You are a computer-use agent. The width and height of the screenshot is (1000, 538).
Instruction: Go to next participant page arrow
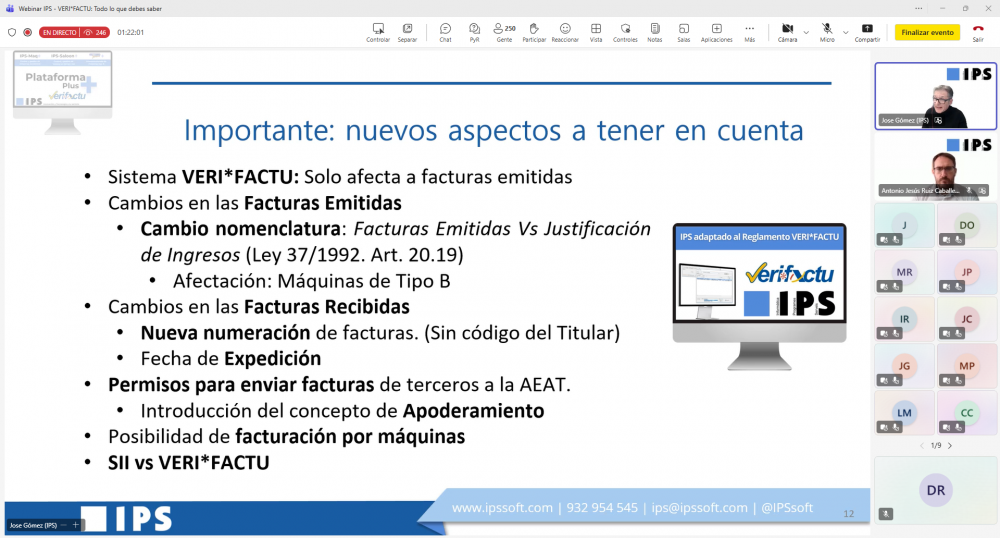pos(949,445)
